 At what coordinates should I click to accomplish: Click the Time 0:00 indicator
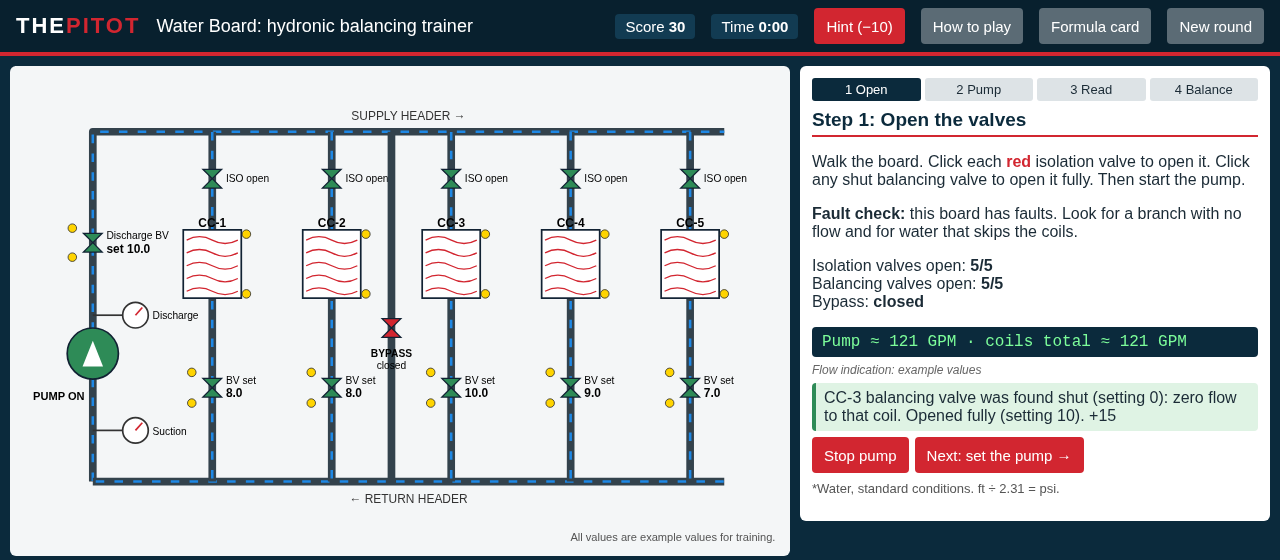(x=754, y=26)
